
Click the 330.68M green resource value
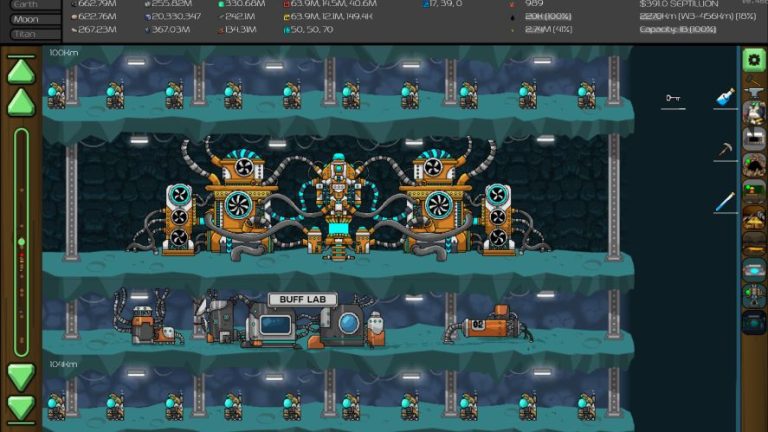click(245, 4)
